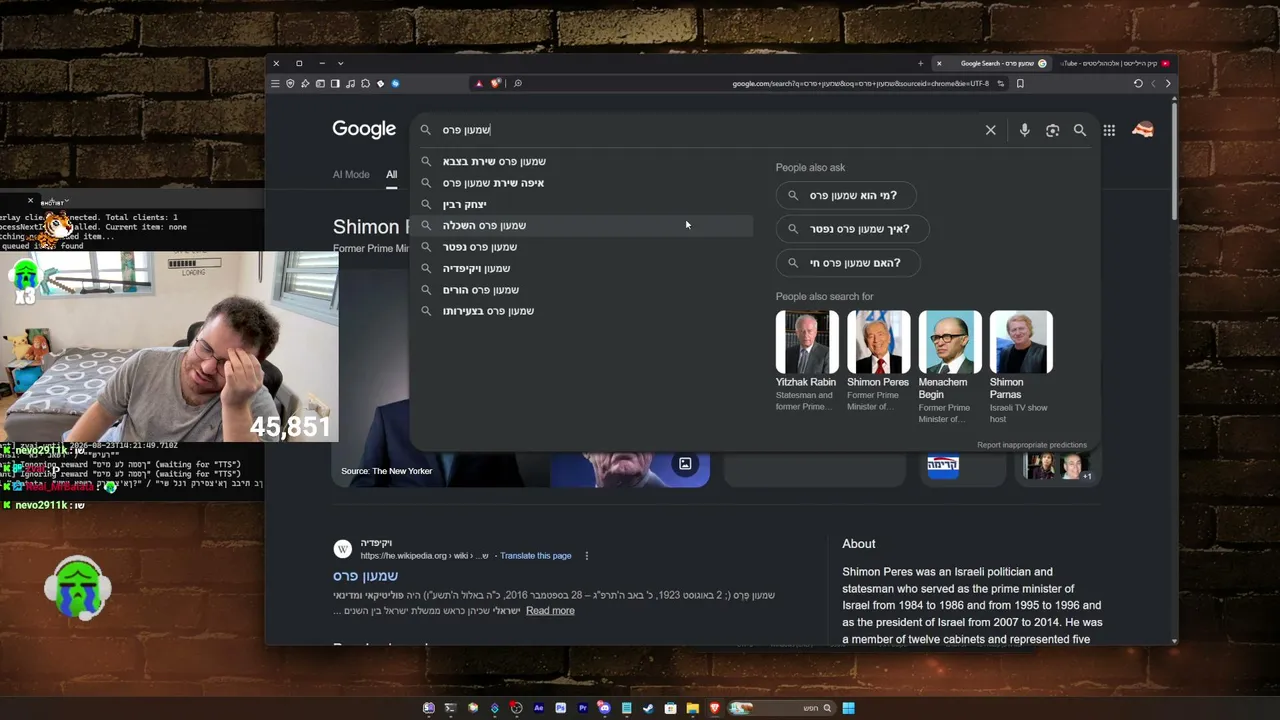Click 'Source: The New Yorker' caption
1280x720 pixels.
click(x=387, y=471)
